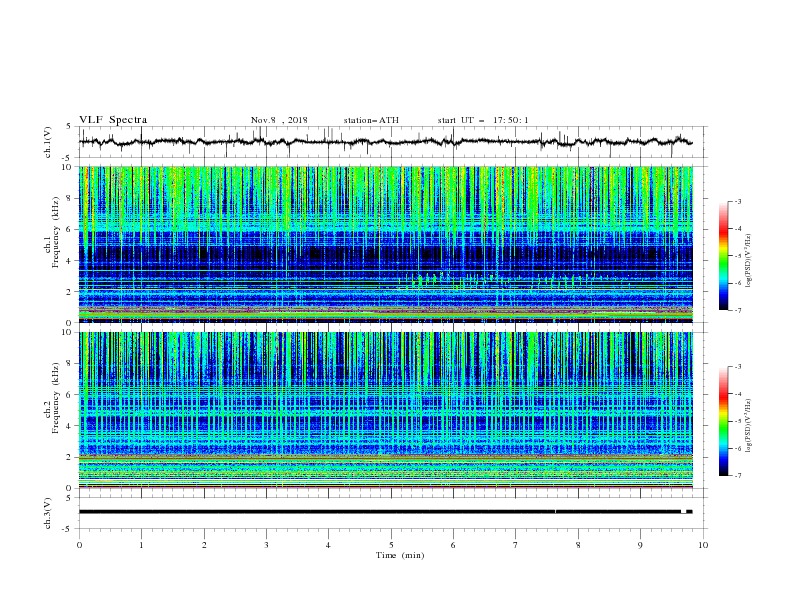The width and height of the screenshot is (792, 612).
Task: Select the "Time (min)" x-axis label
Action: (400, 555)
